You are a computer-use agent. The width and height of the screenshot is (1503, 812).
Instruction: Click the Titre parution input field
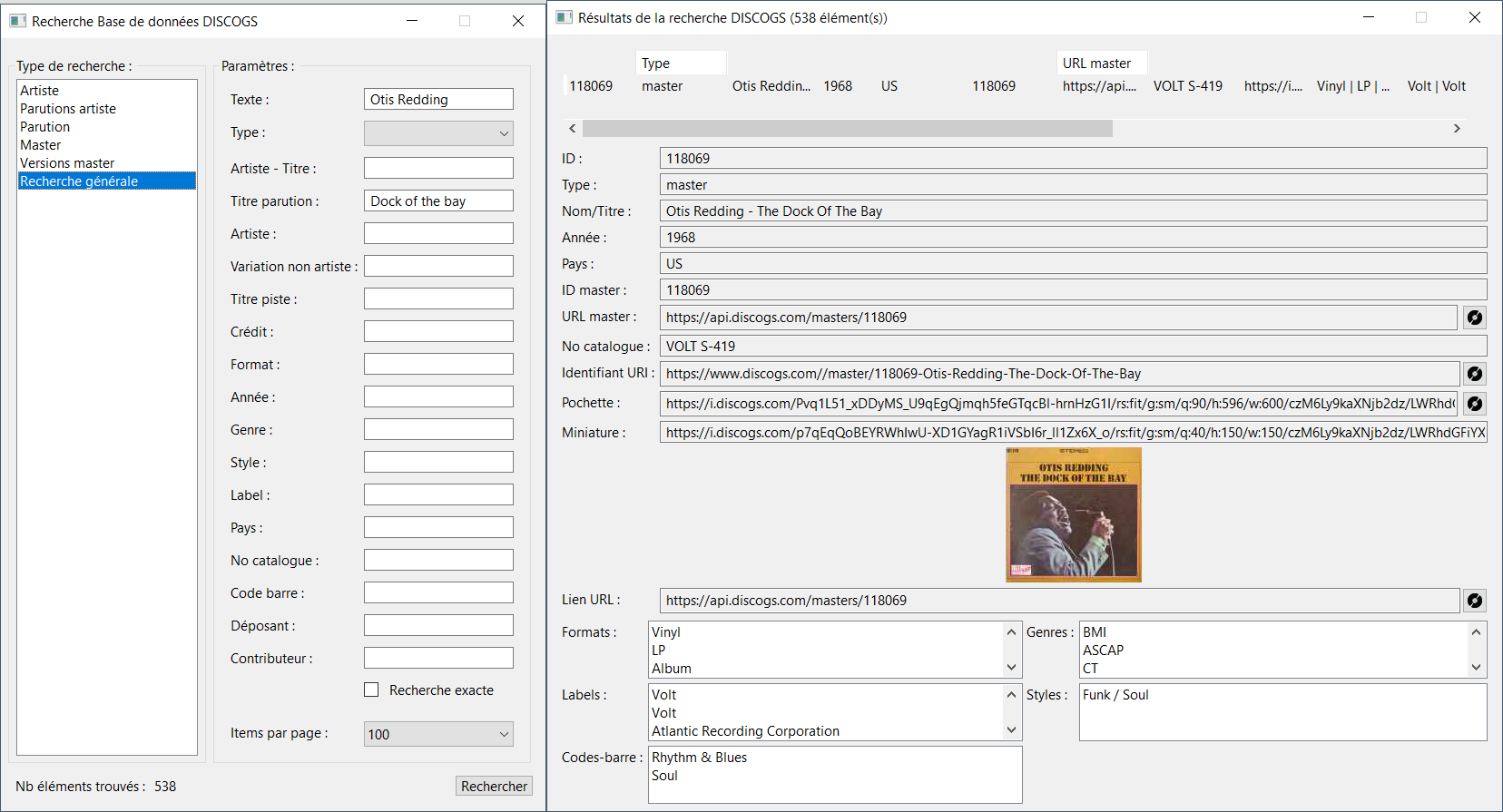click(x=438, y=201)
